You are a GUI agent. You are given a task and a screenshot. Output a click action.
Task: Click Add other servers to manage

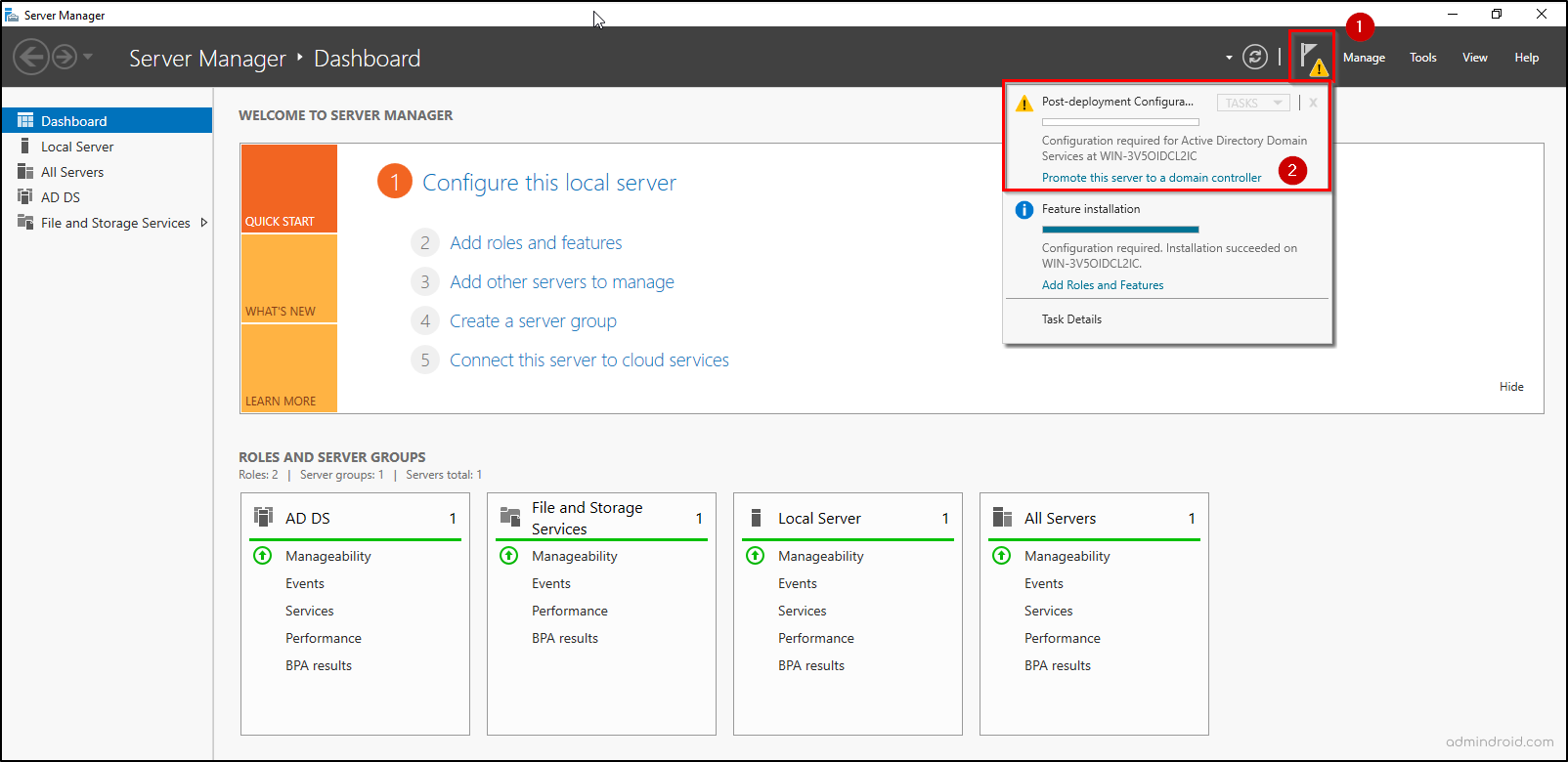pos(562,281)
